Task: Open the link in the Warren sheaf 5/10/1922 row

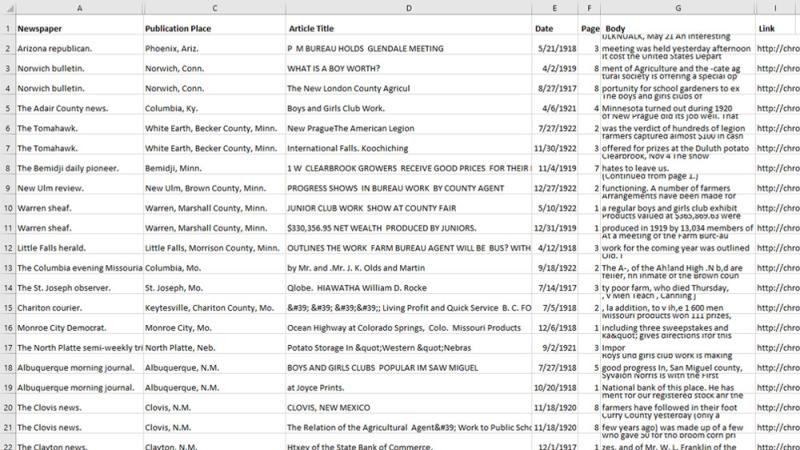Action: click(778, 208)
